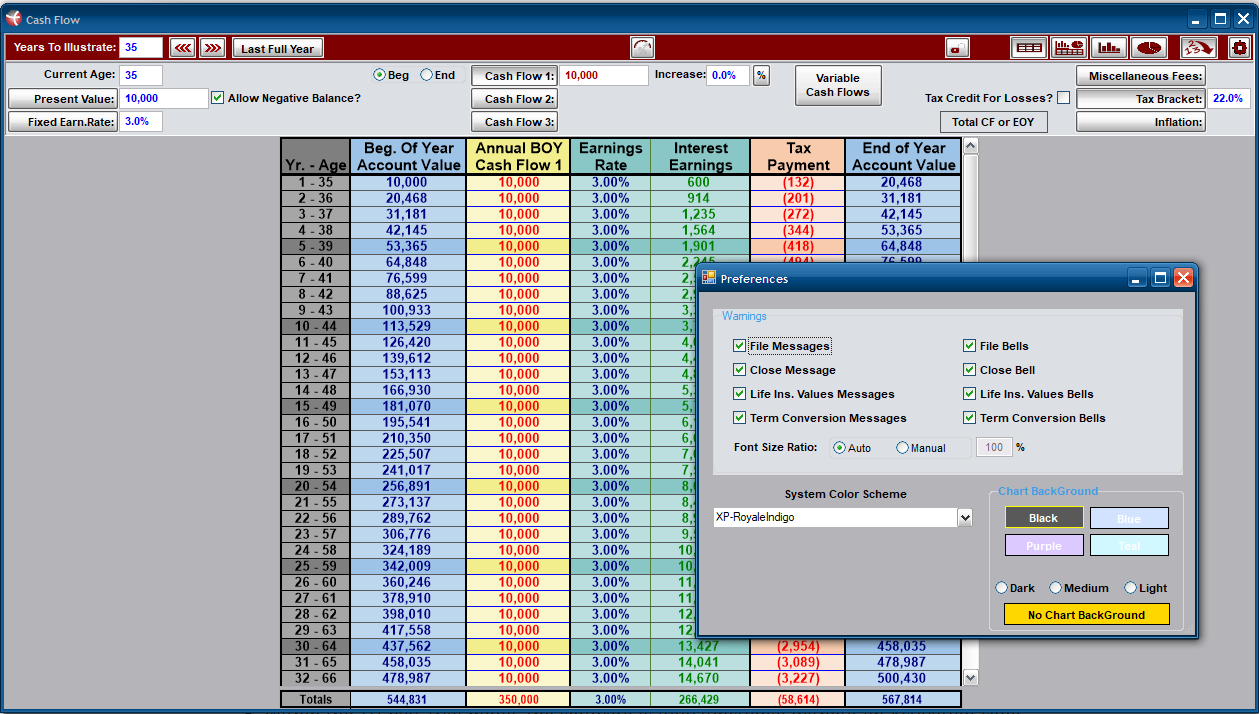Click the gauge icon in the red toolbar
This screenshot has height=714, width=1259.
pos(642,47)
